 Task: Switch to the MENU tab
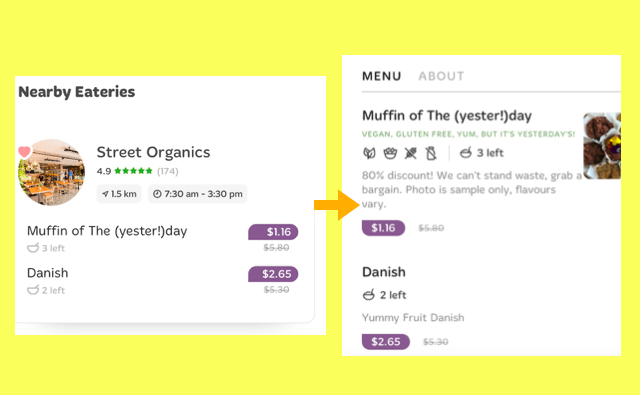pos(382,76)
